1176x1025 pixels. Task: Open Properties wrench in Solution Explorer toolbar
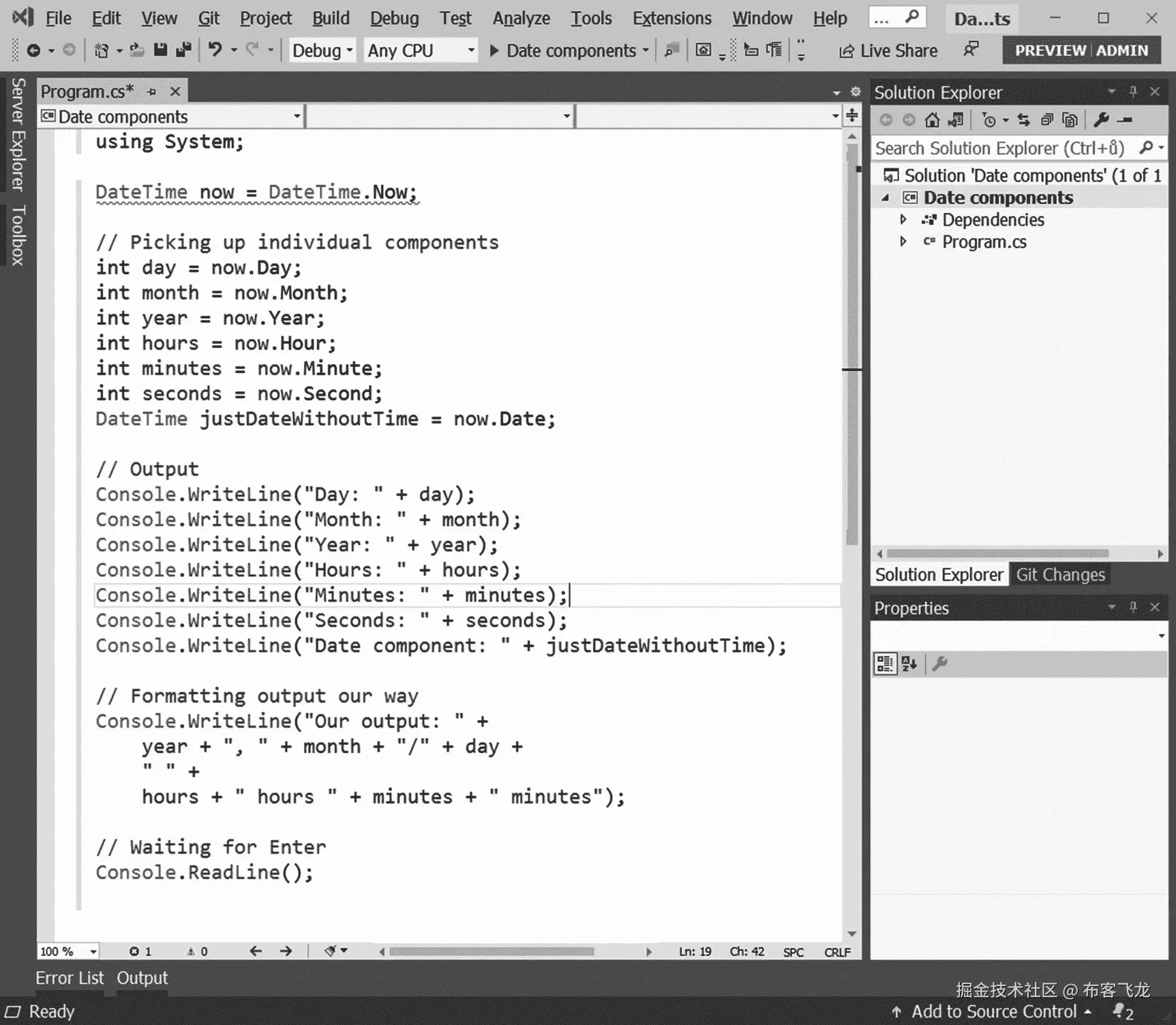point(1101,120)
